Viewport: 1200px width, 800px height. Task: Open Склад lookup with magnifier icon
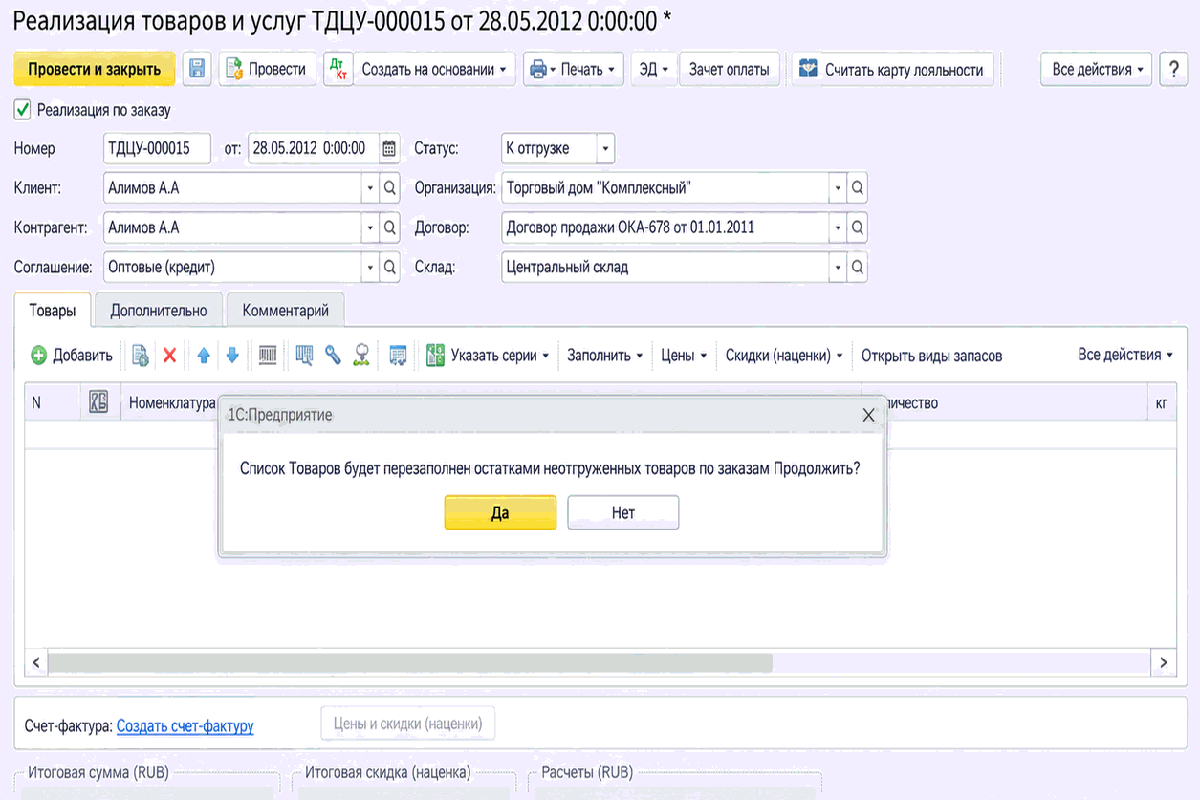[857, 268]
